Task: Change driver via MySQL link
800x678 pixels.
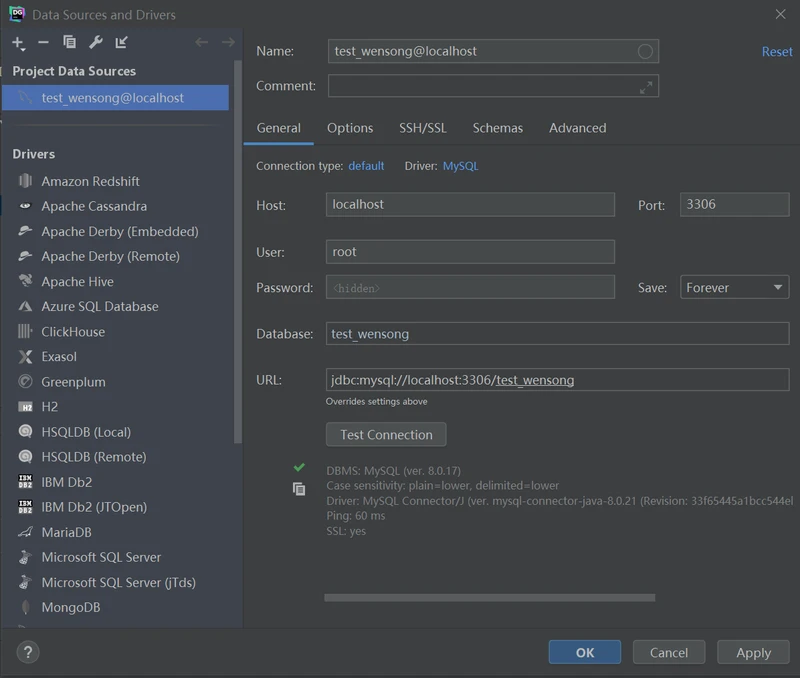Action: (460, 166)
